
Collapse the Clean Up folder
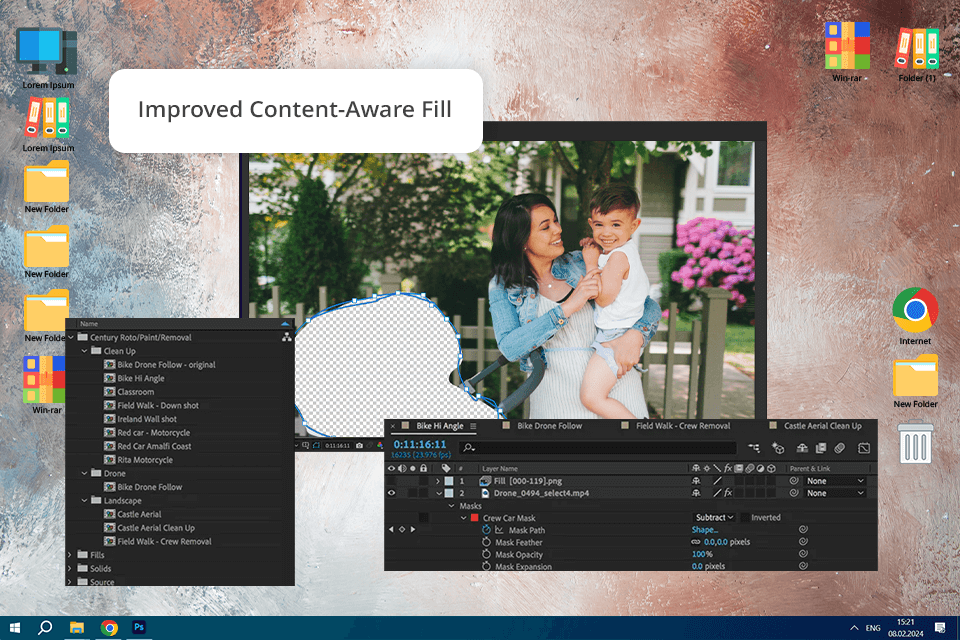pyautogui.click(x=84, y=351)
